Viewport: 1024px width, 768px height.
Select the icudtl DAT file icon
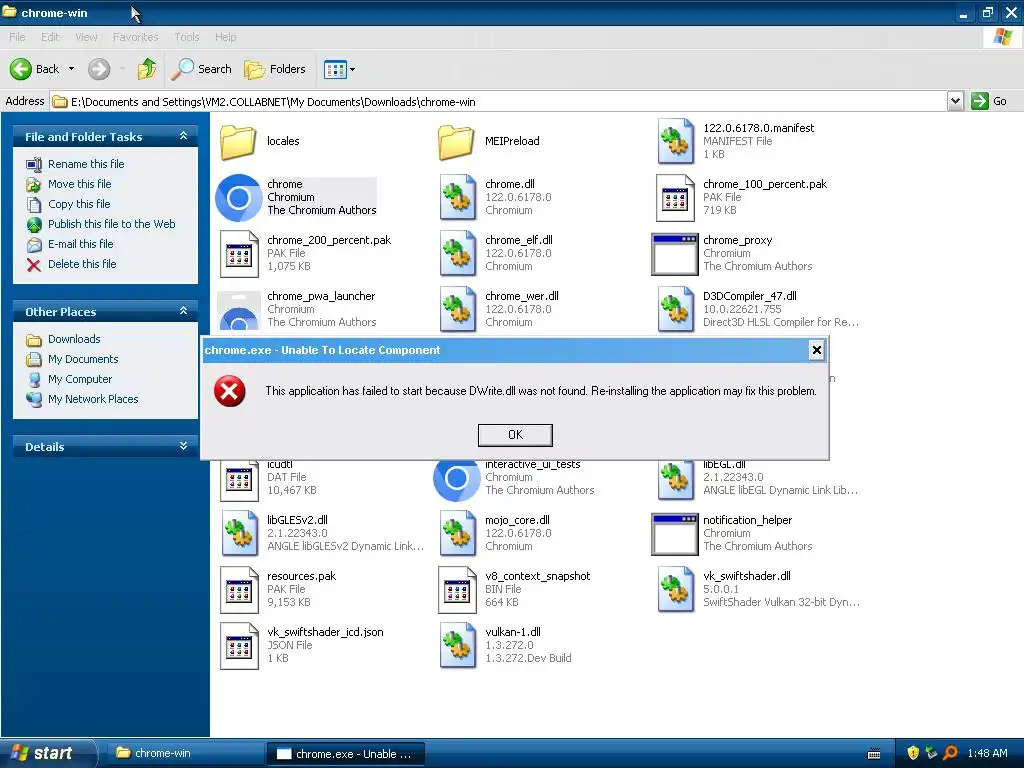pyautogui.click(x=239, y=481)
